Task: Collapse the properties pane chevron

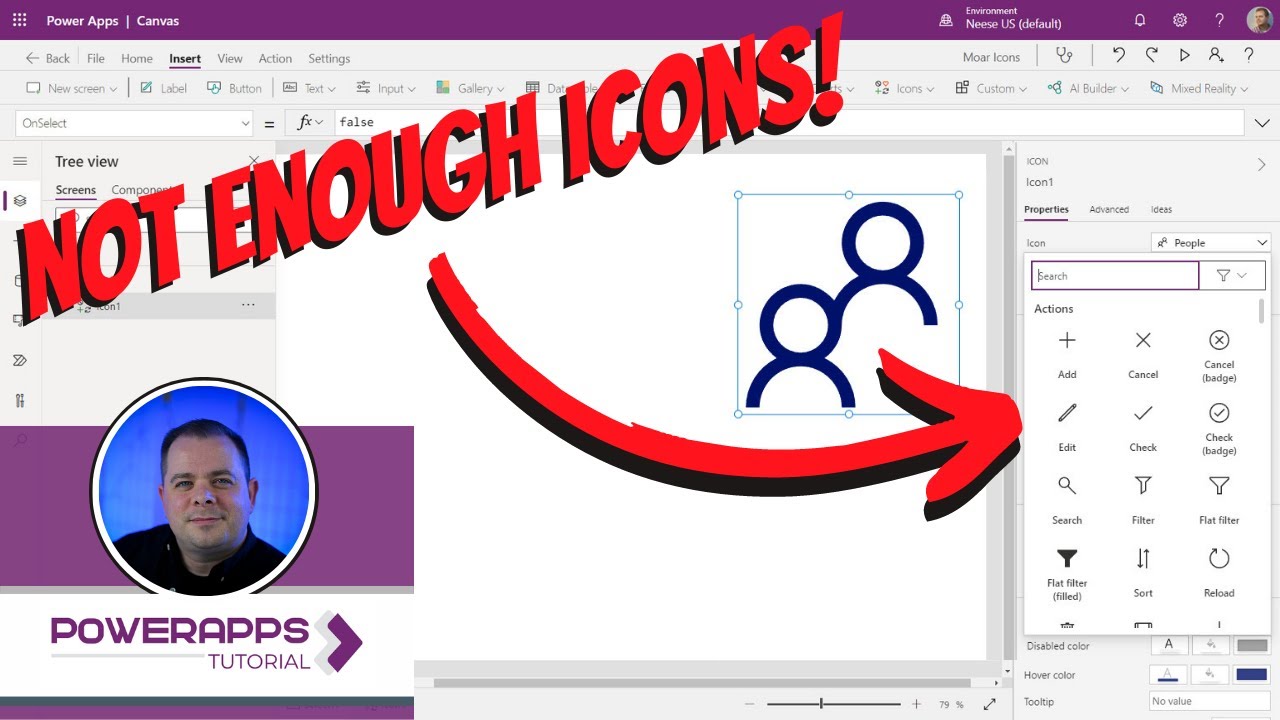Action: click(1261, 165)
